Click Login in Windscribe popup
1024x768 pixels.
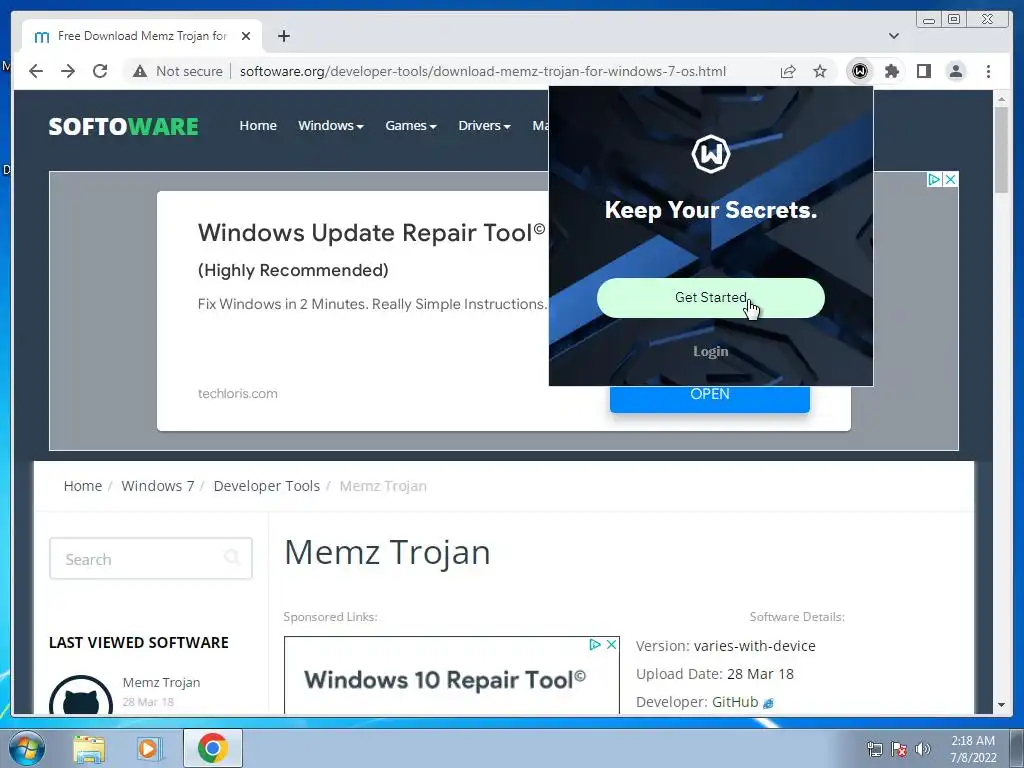click(x=711, y=351)
